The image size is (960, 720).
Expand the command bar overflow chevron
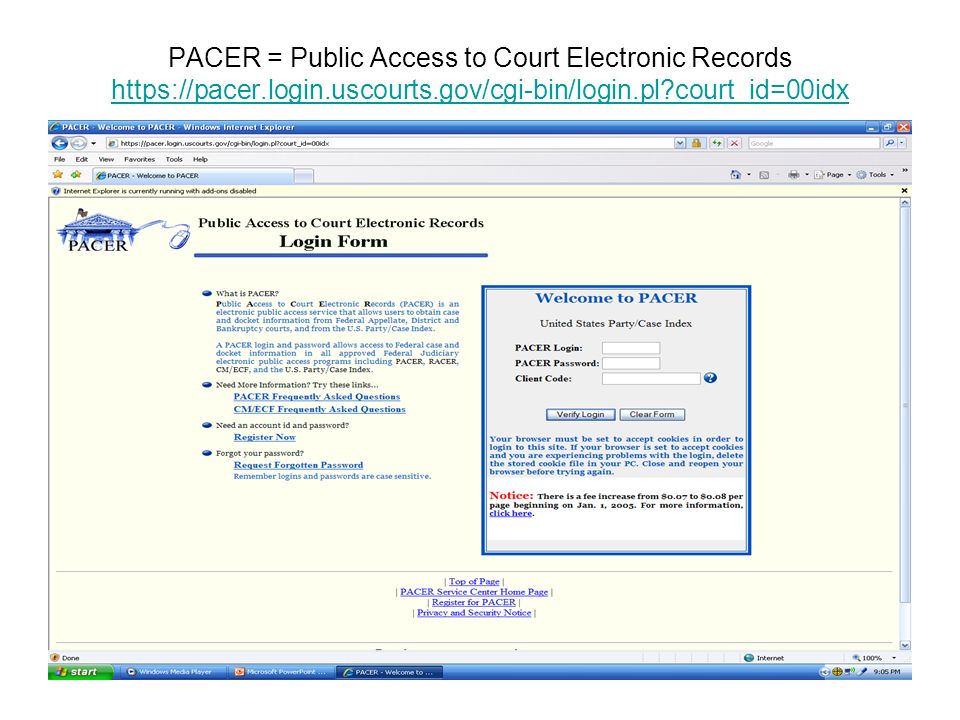(904, 171)
